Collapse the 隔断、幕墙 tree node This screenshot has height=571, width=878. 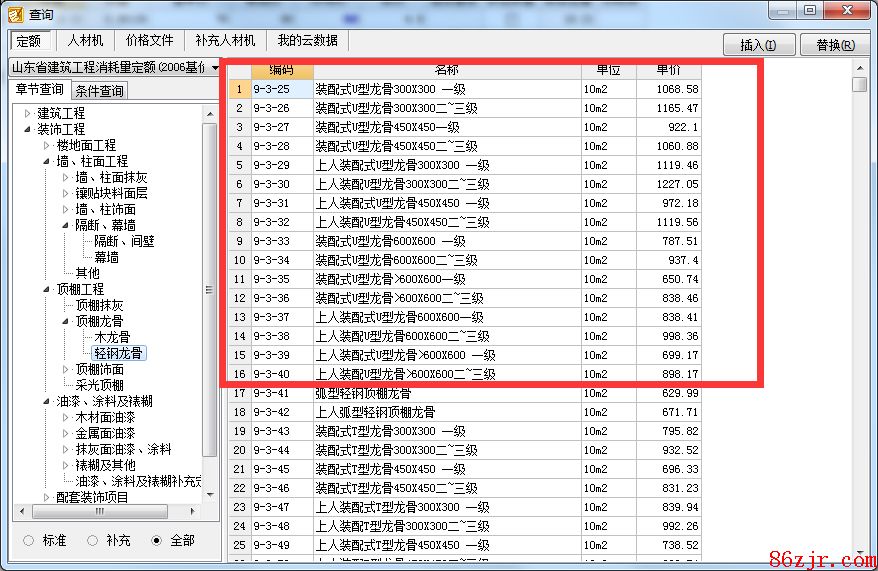66,225
